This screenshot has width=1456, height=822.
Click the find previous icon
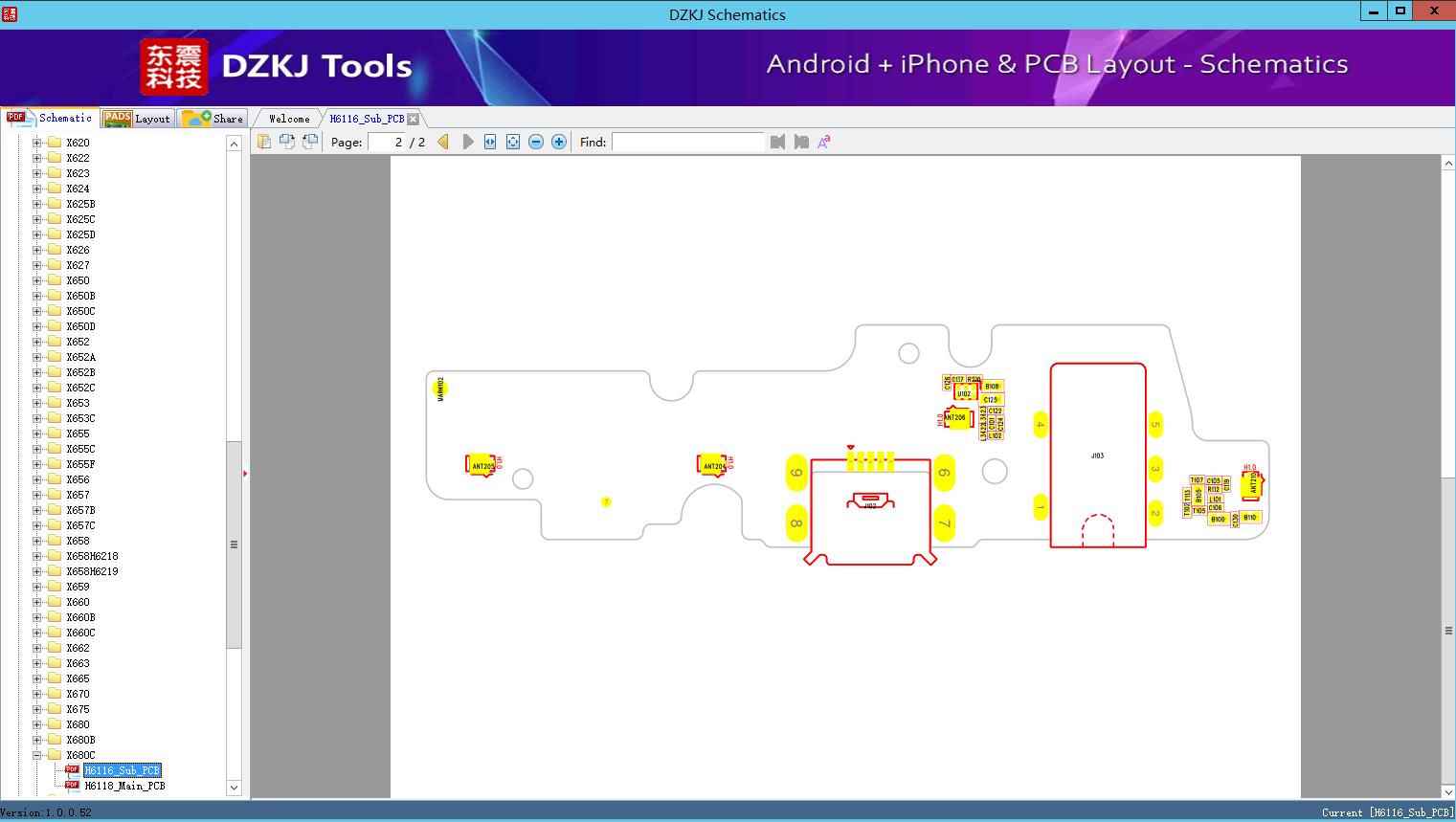[x=777, y=142]
